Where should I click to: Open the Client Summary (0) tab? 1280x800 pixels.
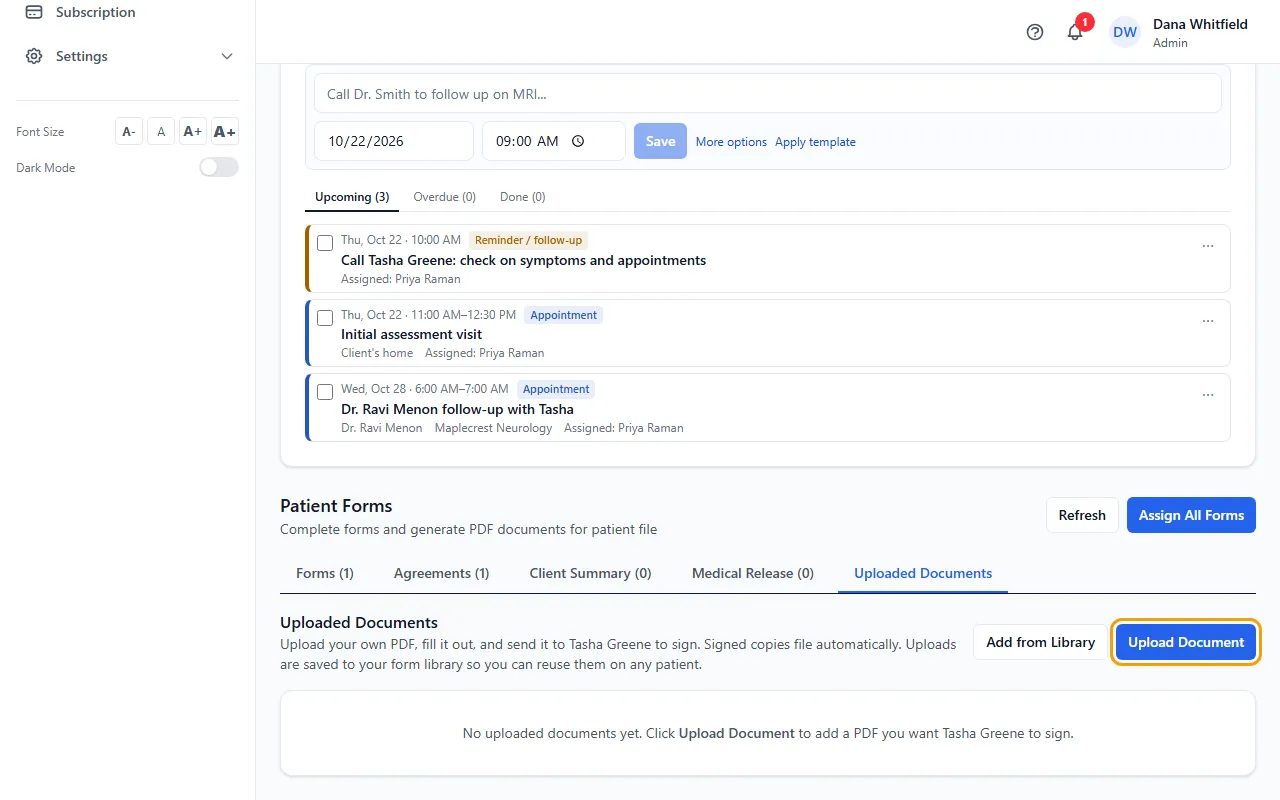pos(590,573)
